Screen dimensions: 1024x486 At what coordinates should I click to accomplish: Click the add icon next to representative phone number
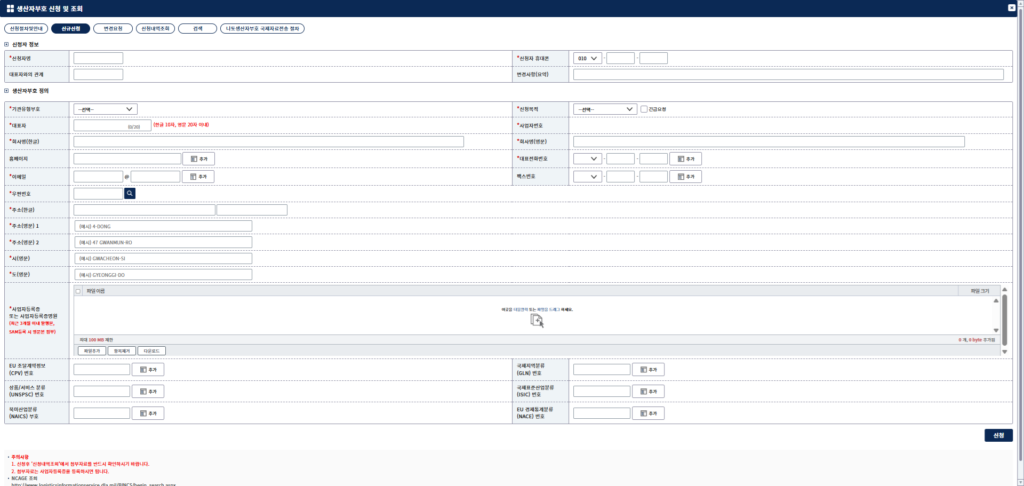tap(686, 159)
